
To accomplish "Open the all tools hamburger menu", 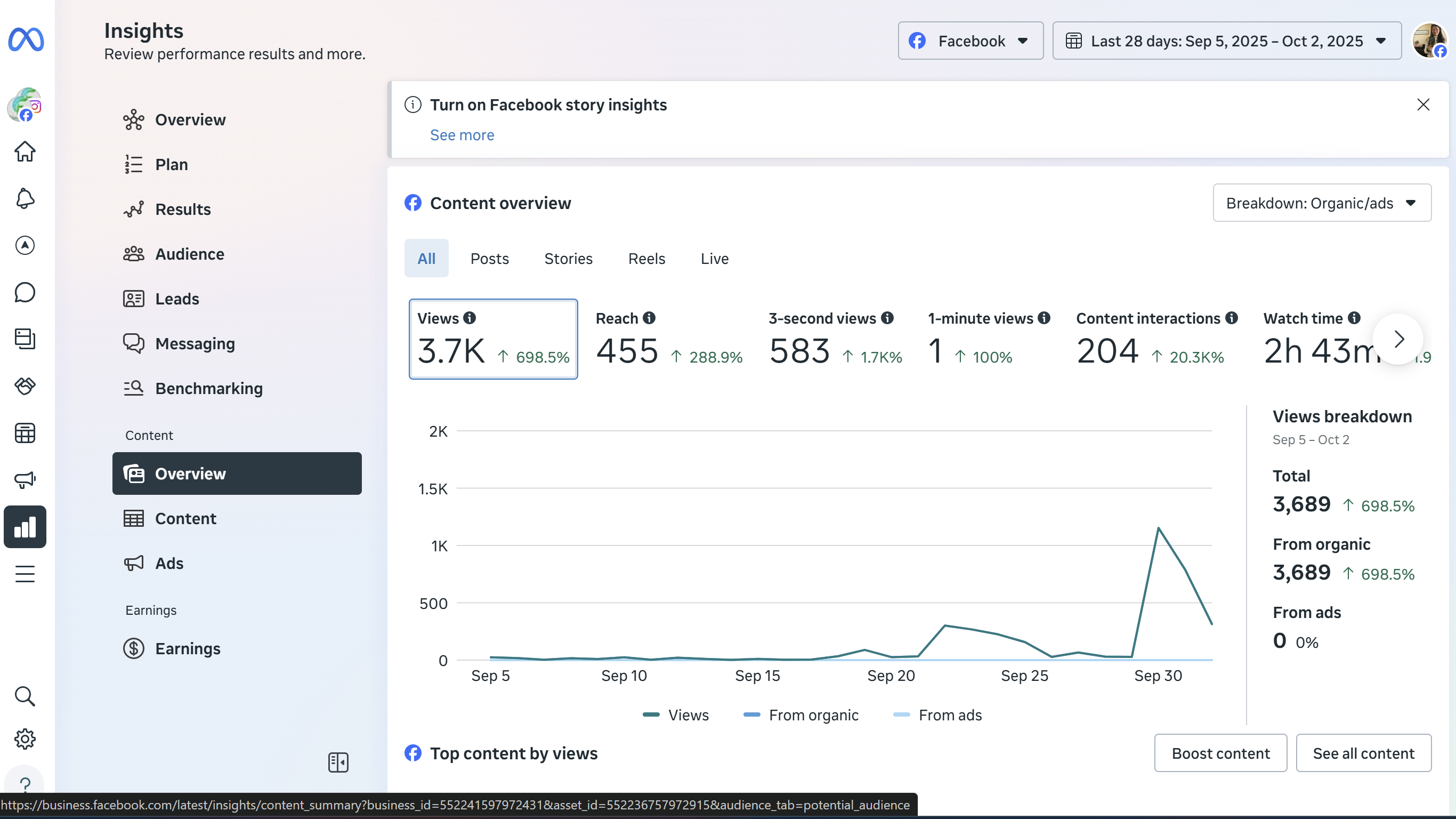I will [25, 574].
